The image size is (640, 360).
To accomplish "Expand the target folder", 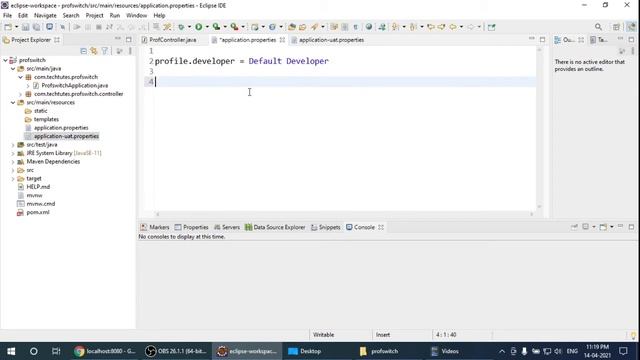I will (13, 179).
